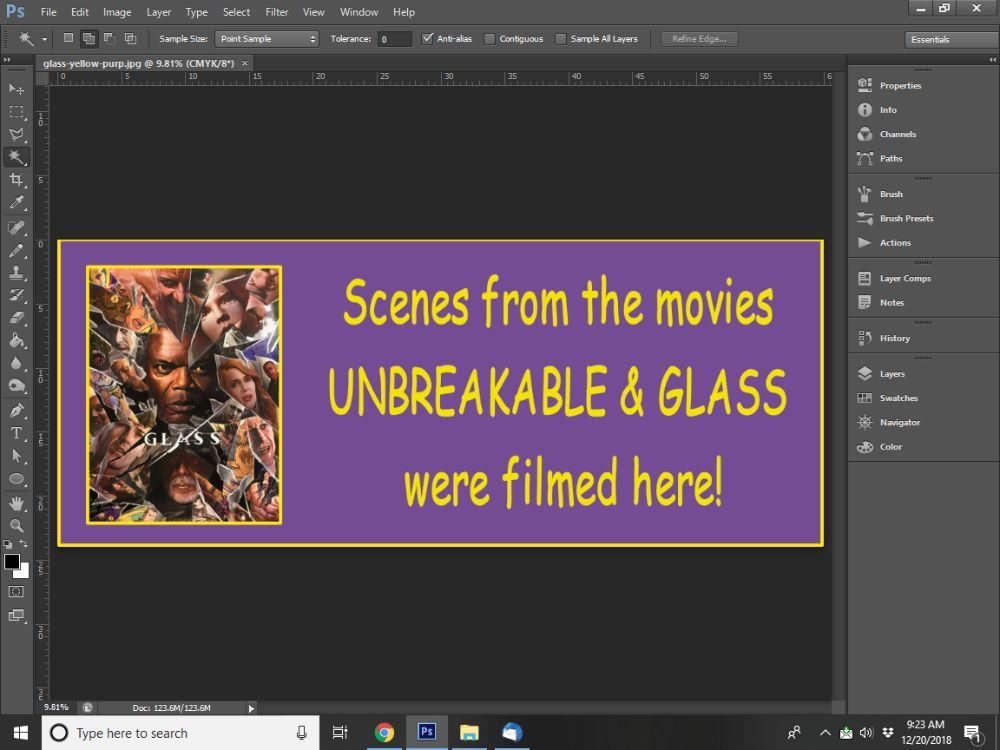Image resolution: width=1000 pixels, height=750 pixels.
Task: Click the white background color swatch
Action: pyautogui.click(x=24, y=571)
